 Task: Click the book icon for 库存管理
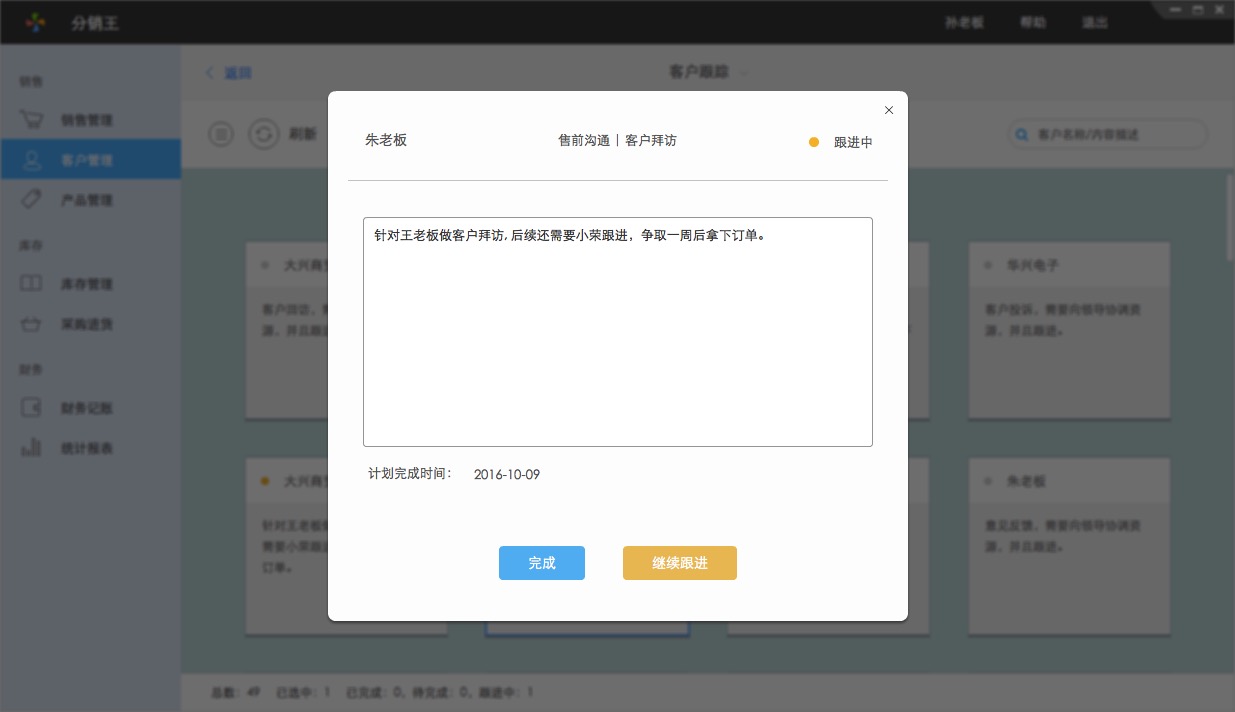[32, 284]
